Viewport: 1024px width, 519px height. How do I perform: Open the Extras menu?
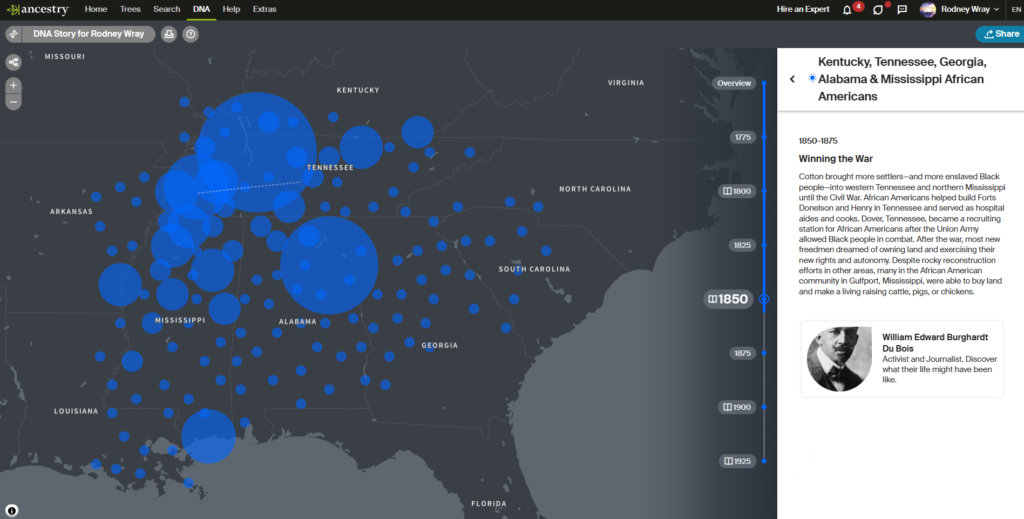[264, 9]
